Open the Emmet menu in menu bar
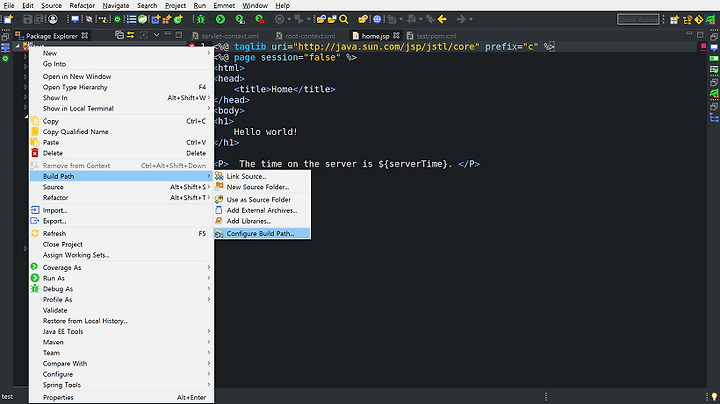The width and height of the screenshot is (720, 404). (x=224, y=6)
